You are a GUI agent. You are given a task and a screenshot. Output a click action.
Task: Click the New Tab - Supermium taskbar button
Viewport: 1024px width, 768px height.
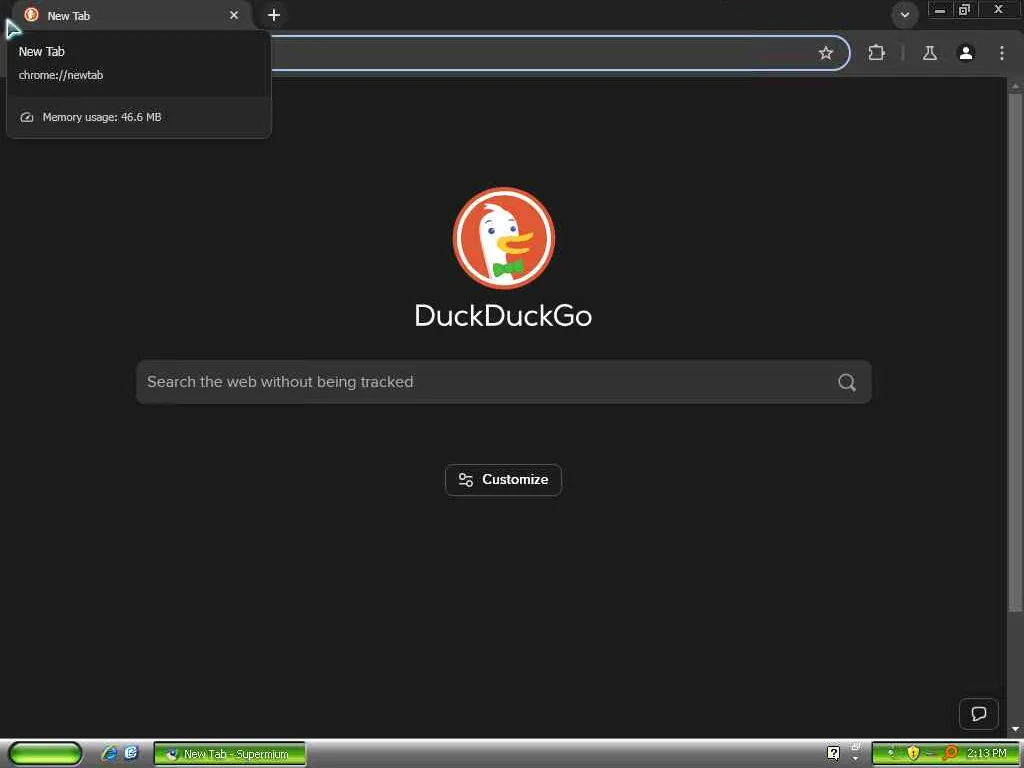click(x=229, y=754)
